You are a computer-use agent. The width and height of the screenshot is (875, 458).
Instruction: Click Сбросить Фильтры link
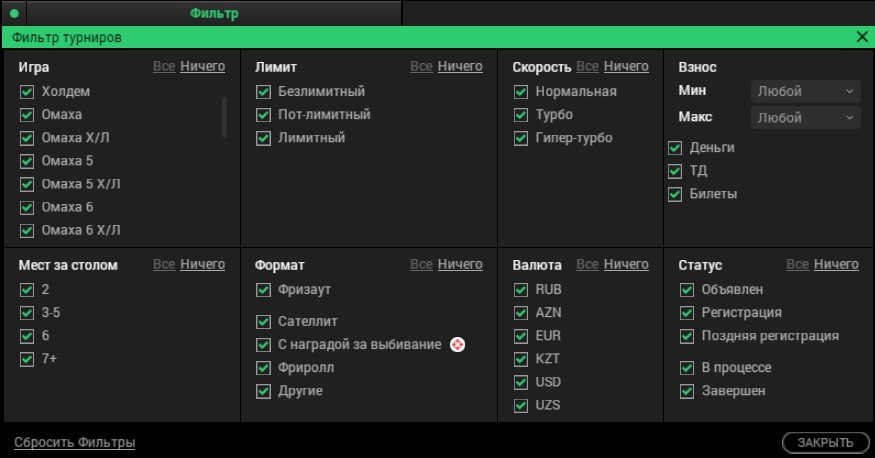74,442
